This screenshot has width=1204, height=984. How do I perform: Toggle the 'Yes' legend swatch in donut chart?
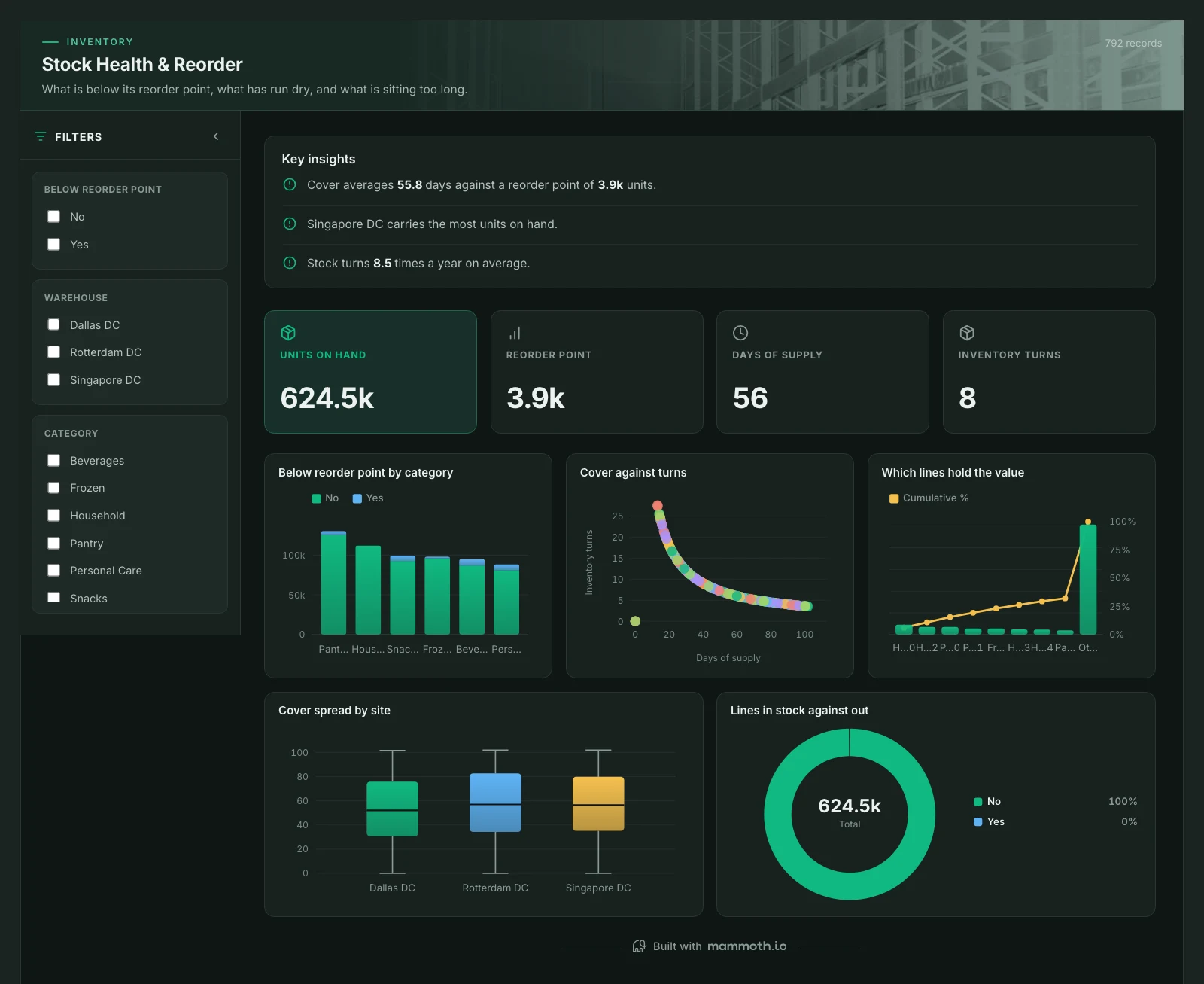(978, 822)
